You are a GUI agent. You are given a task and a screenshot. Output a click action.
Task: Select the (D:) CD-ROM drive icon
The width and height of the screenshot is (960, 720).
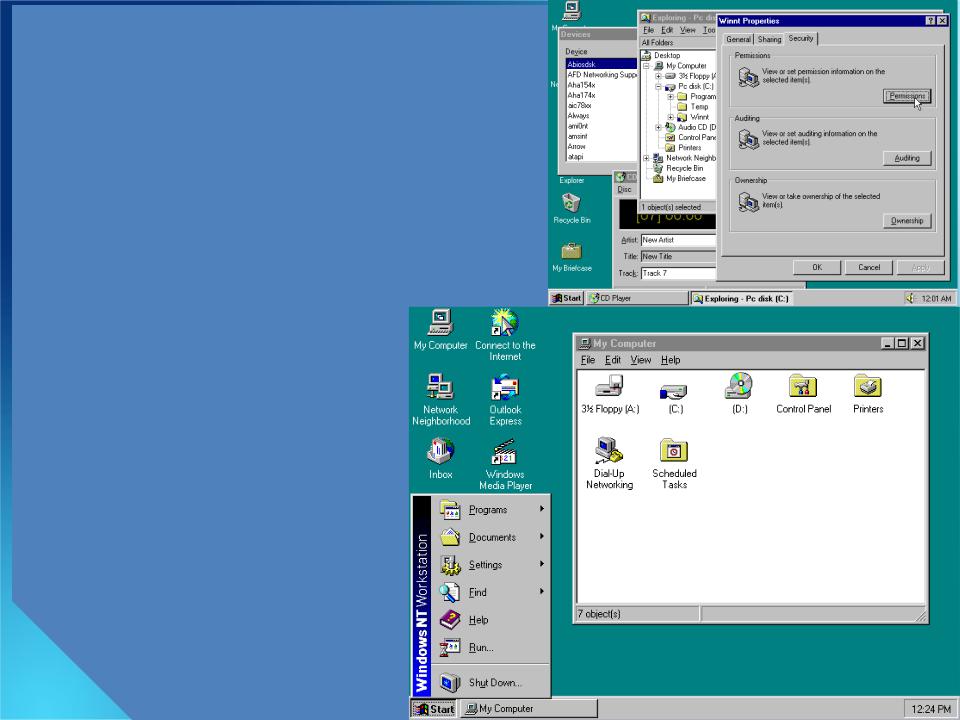click(x=740, y=393)
